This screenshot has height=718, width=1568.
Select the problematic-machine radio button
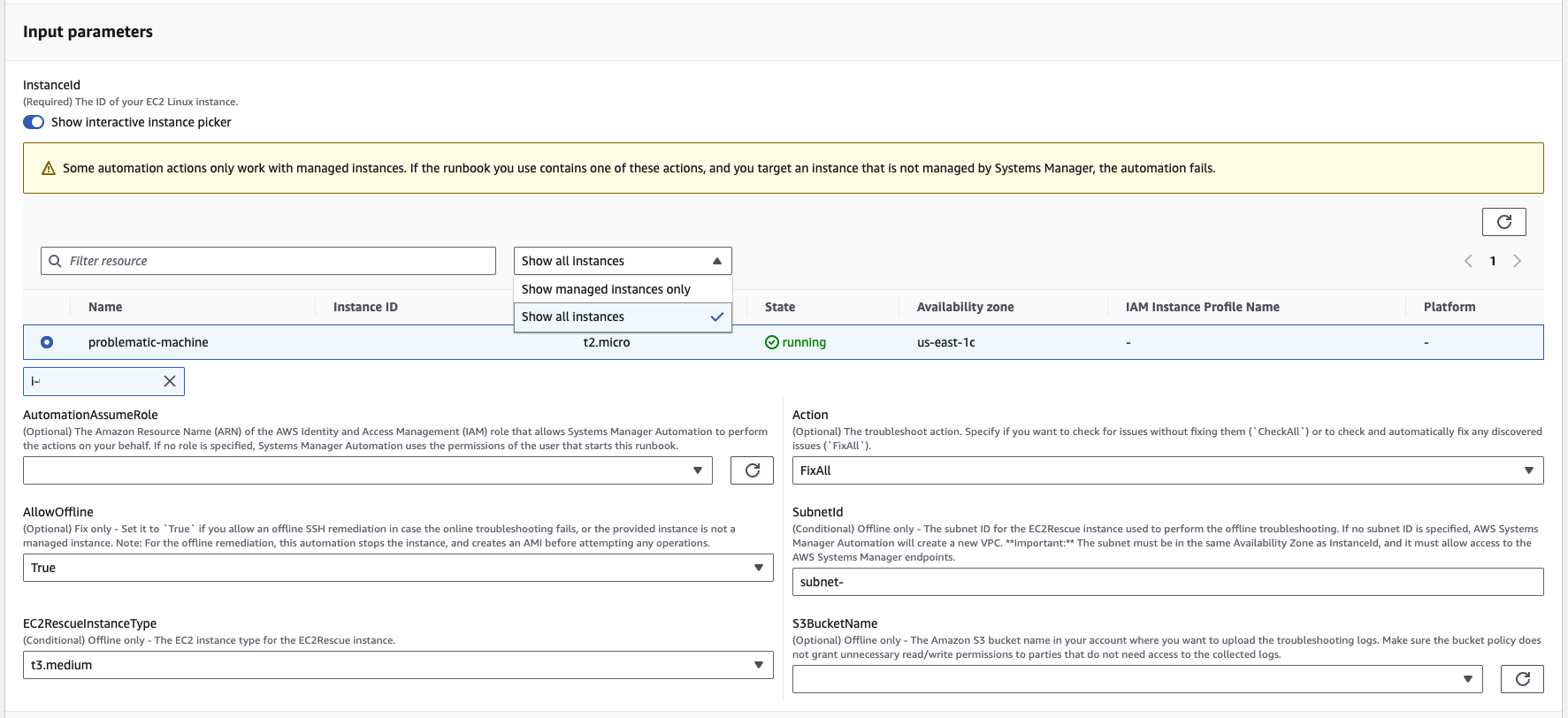click(47, 342)
